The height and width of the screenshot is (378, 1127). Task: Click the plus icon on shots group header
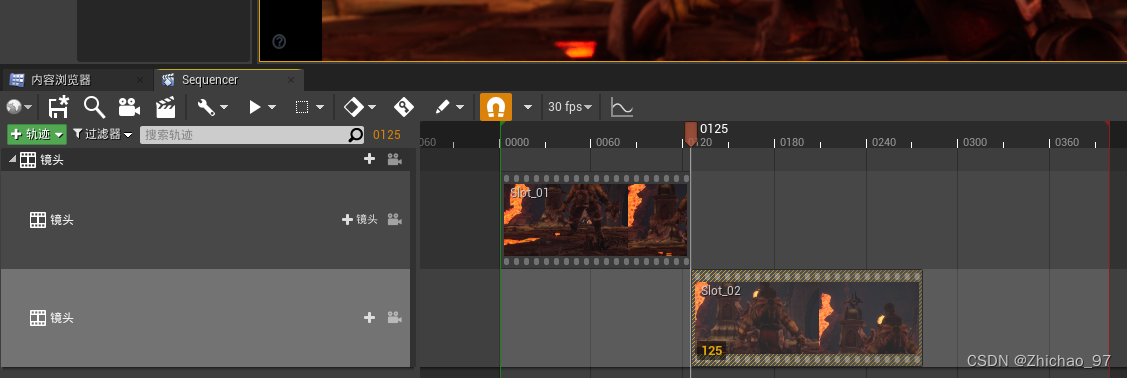pos(369,159)
